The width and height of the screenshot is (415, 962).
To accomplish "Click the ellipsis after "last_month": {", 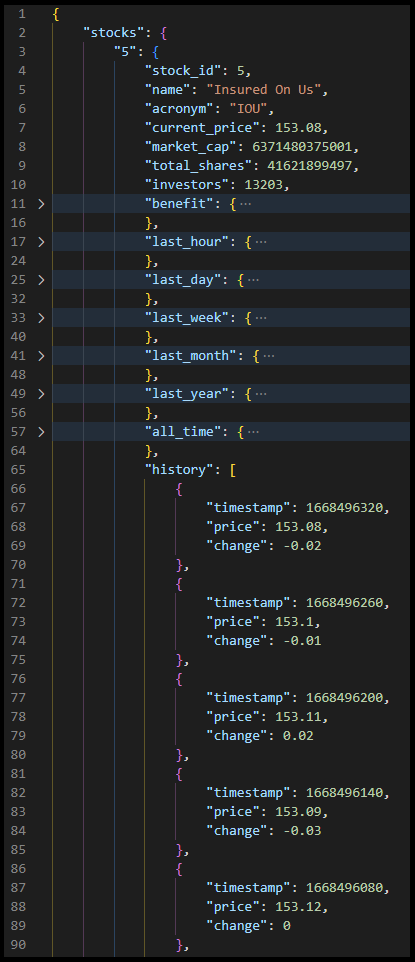I will pos(268,356).
